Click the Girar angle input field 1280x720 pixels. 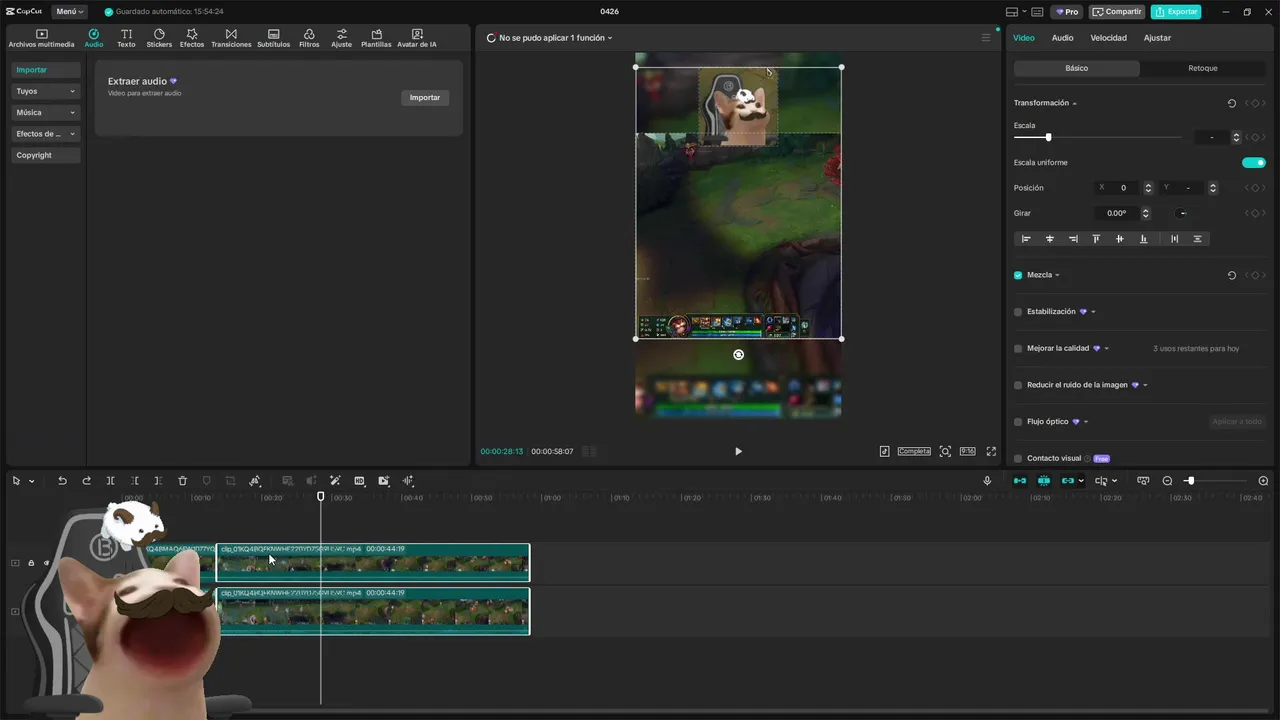pos(1118,213)
